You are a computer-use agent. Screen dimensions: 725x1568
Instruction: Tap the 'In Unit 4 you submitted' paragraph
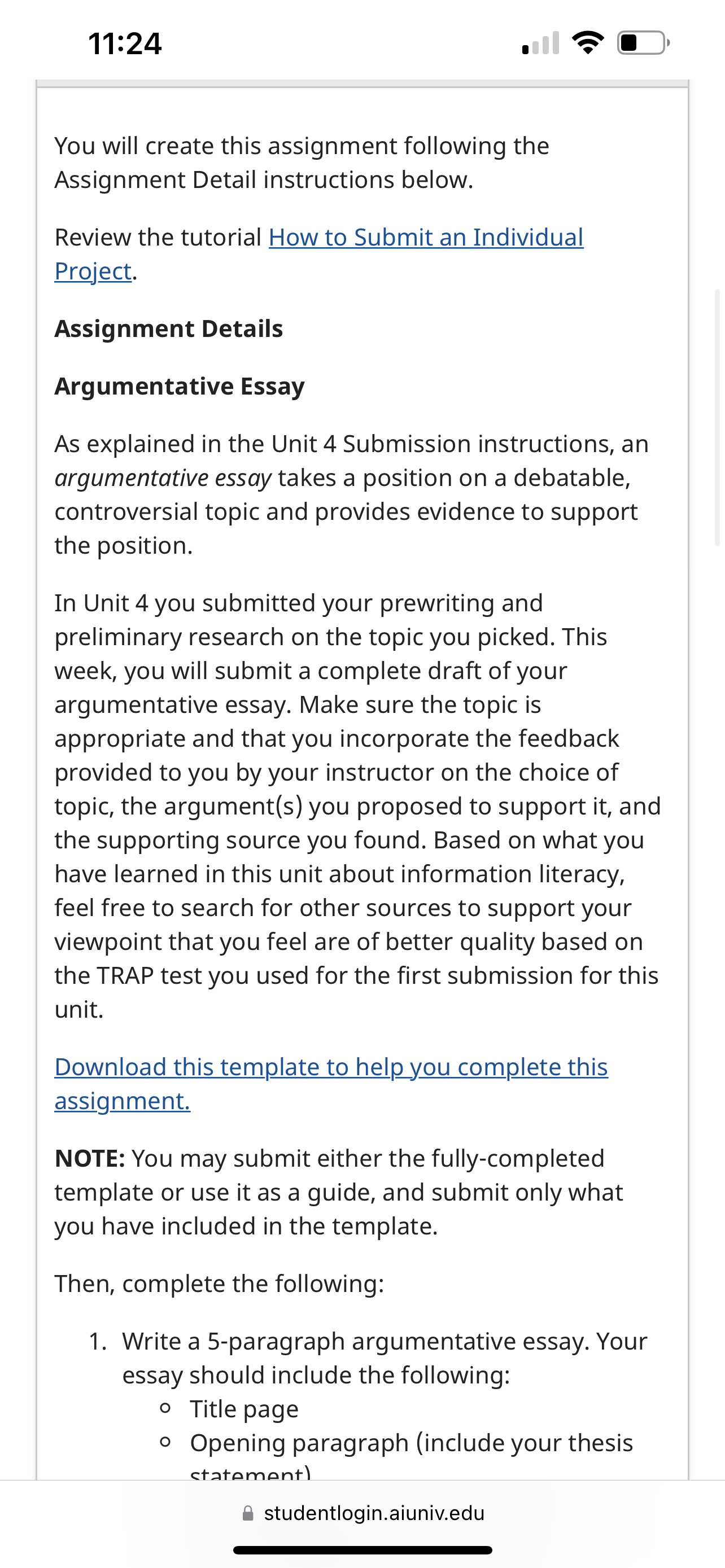358,806
